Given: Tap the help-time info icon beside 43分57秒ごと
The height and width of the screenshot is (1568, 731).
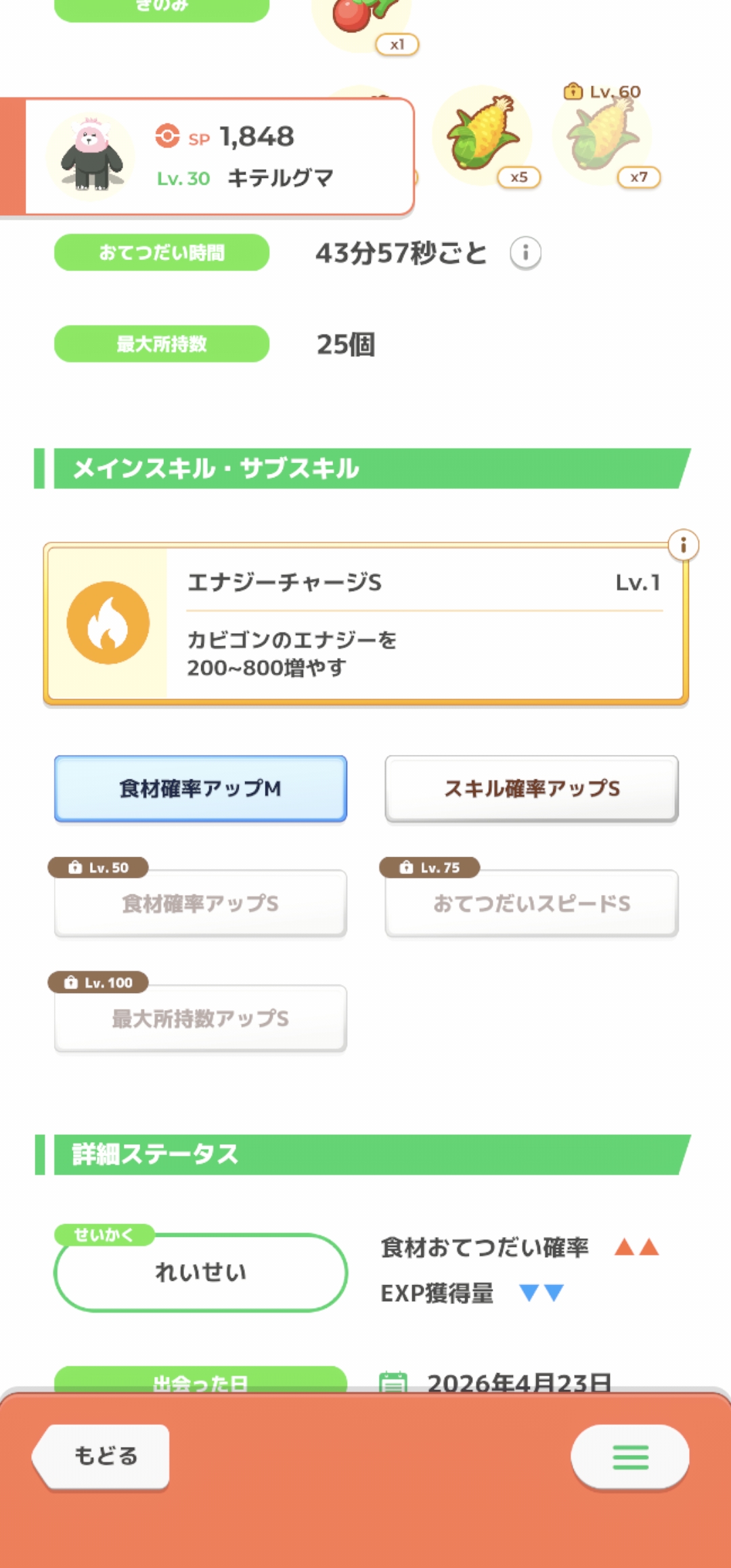Looking at the screenshot, I should coord(525,253).
